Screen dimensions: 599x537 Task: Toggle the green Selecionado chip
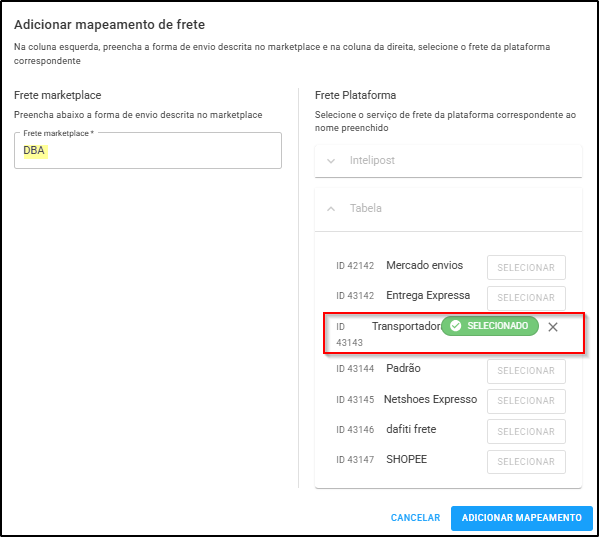pyautogui.click(x=490, y=326)
